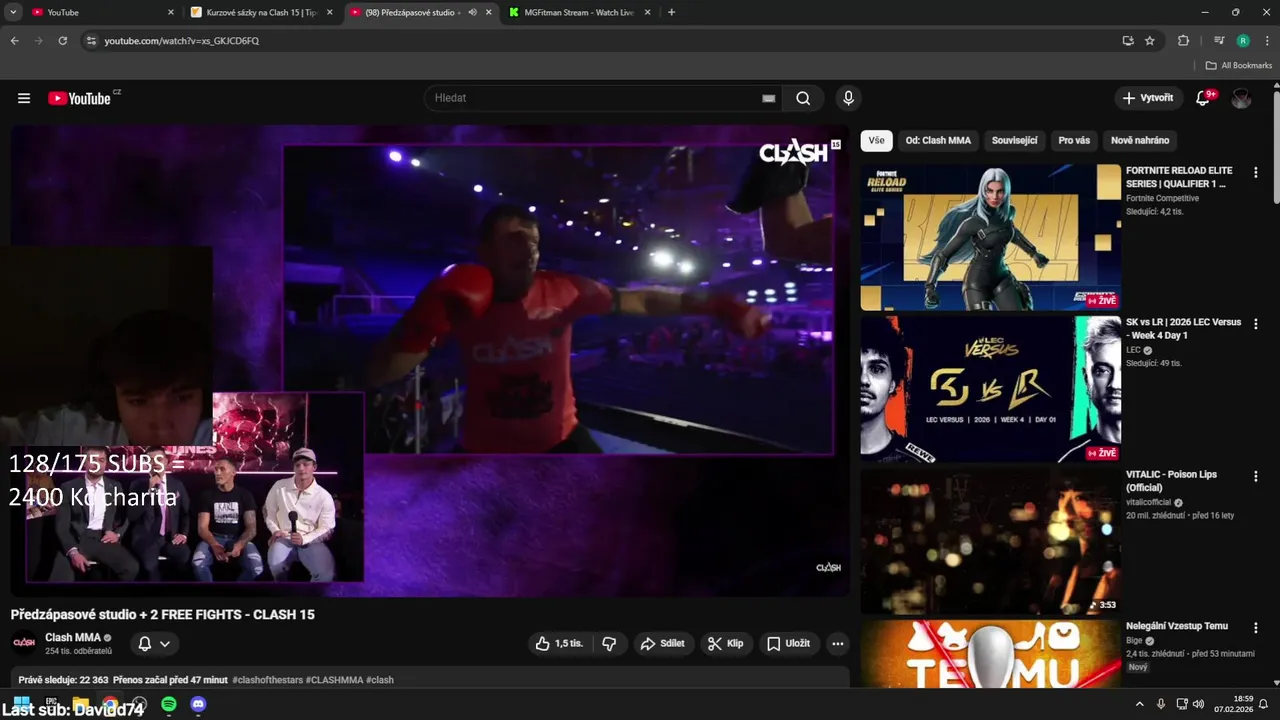
Task: Expand the video description box
Action: (x=430, y=679)
